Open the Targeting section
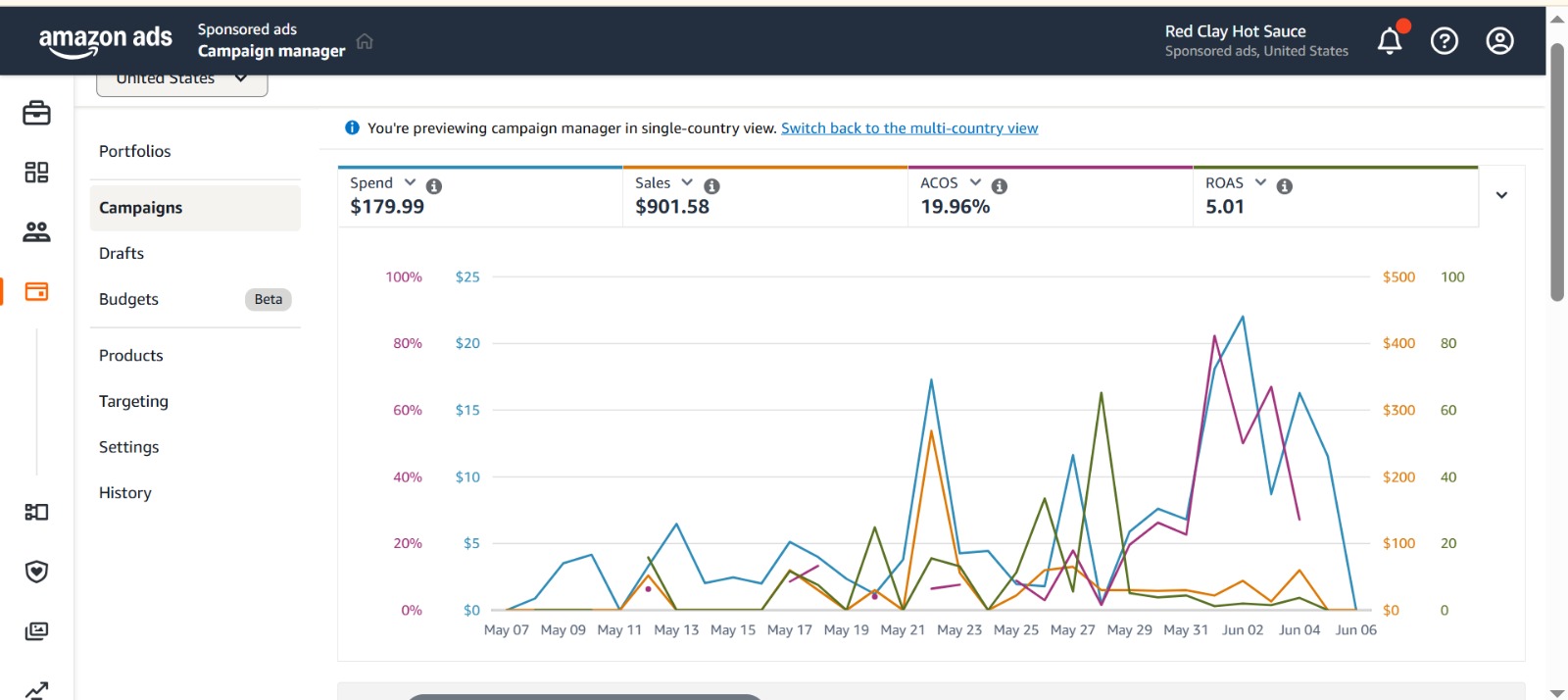The image size is (1568, 700). [x=133, y=401]
